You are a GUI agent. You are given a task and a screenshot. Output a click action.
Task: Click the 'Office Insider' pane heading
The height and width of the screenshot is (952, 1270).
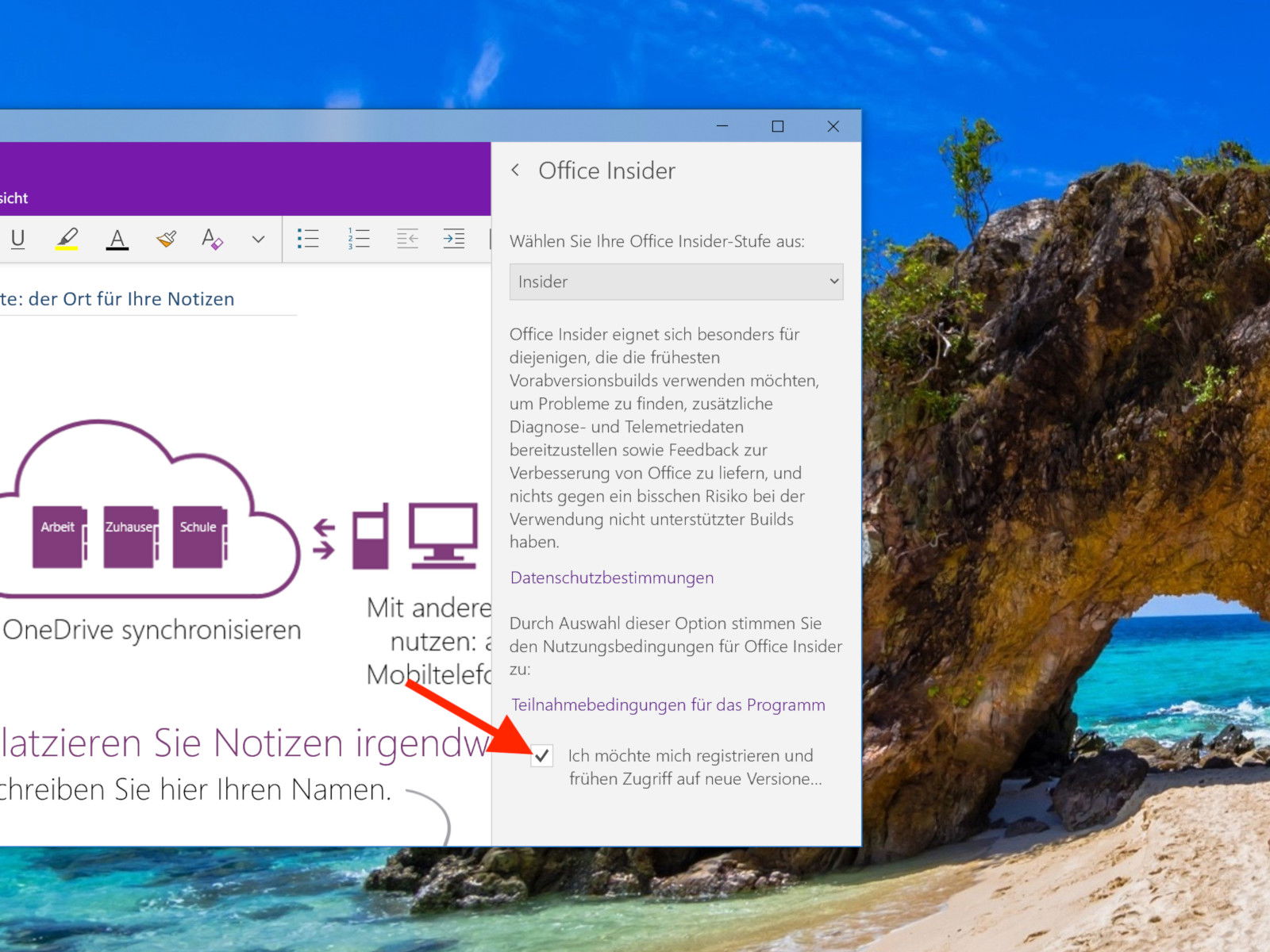point(607,171)
